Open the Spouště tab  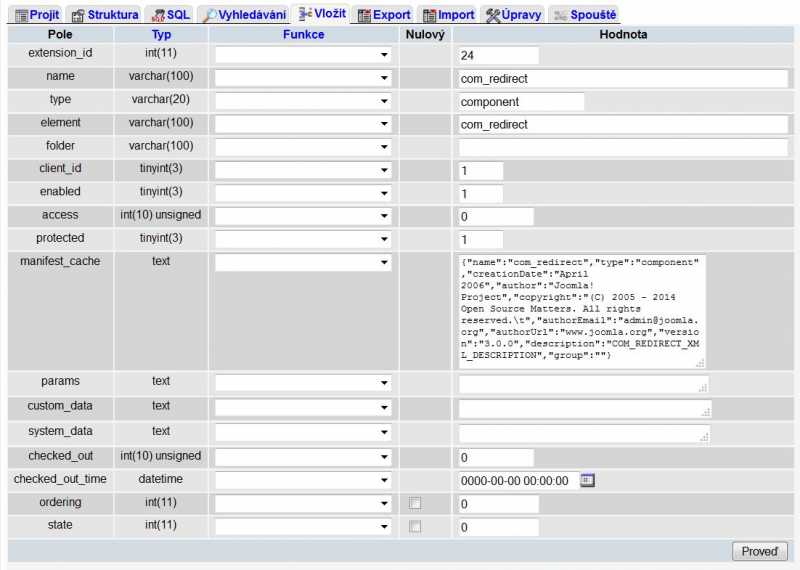click(x=585, y=15)
